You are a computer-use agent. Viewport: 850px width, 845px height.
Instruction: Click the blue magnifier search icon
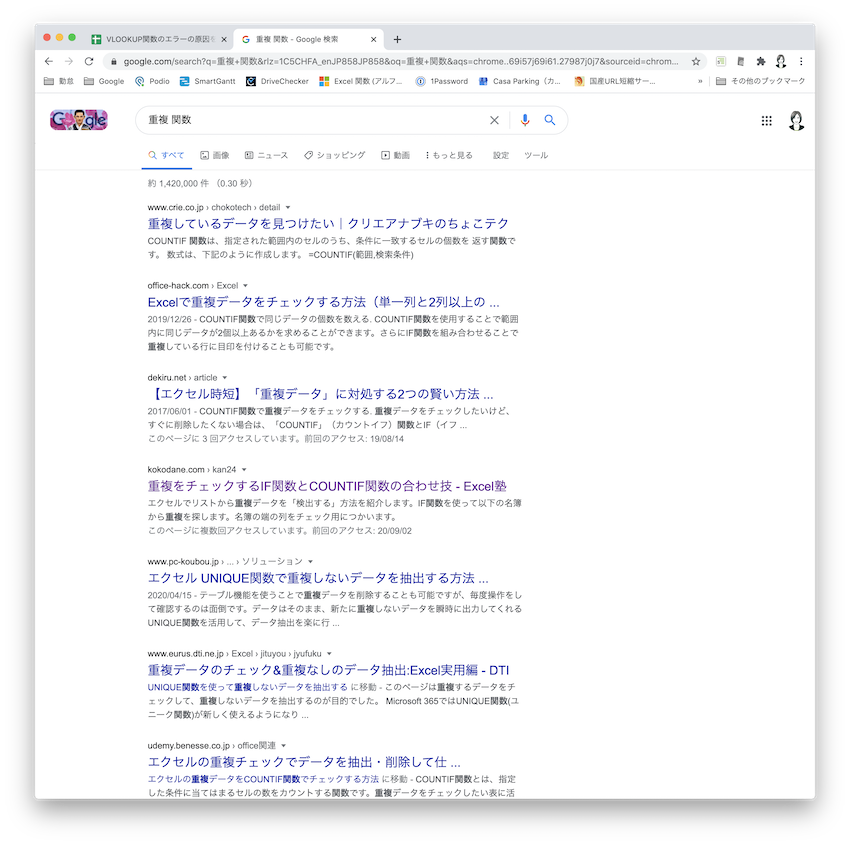[549, 120]
